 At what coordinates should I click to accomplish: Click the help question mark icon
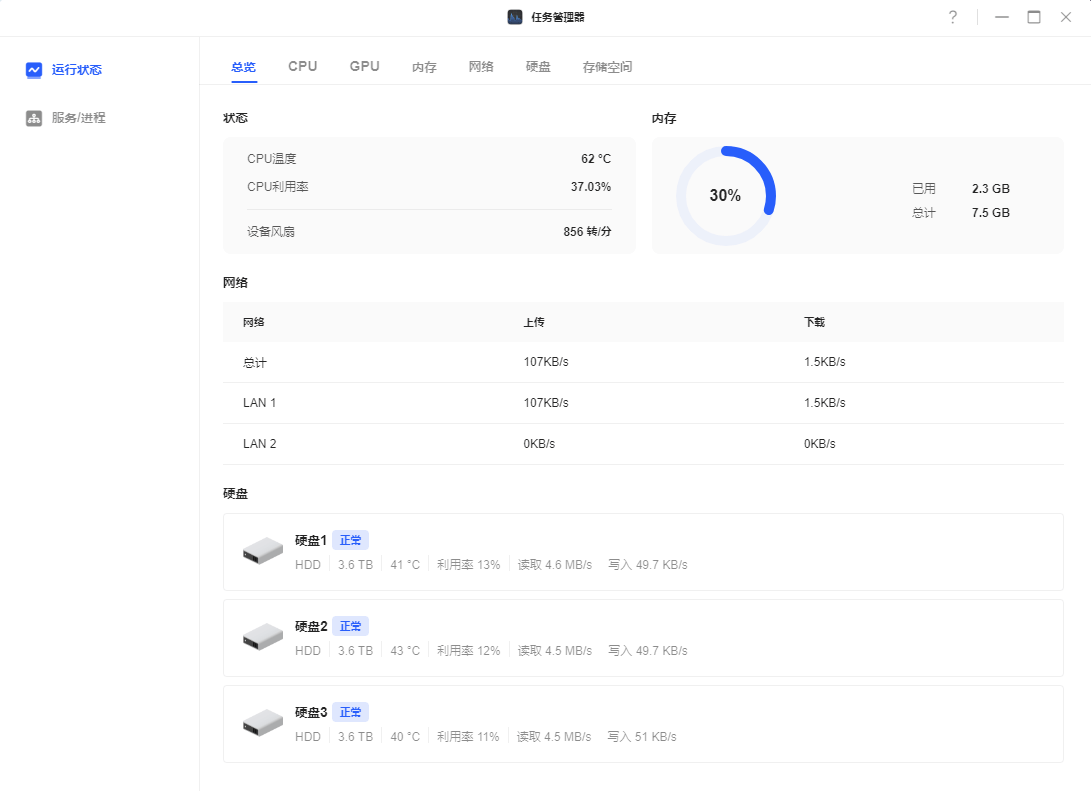pos(952,17)
